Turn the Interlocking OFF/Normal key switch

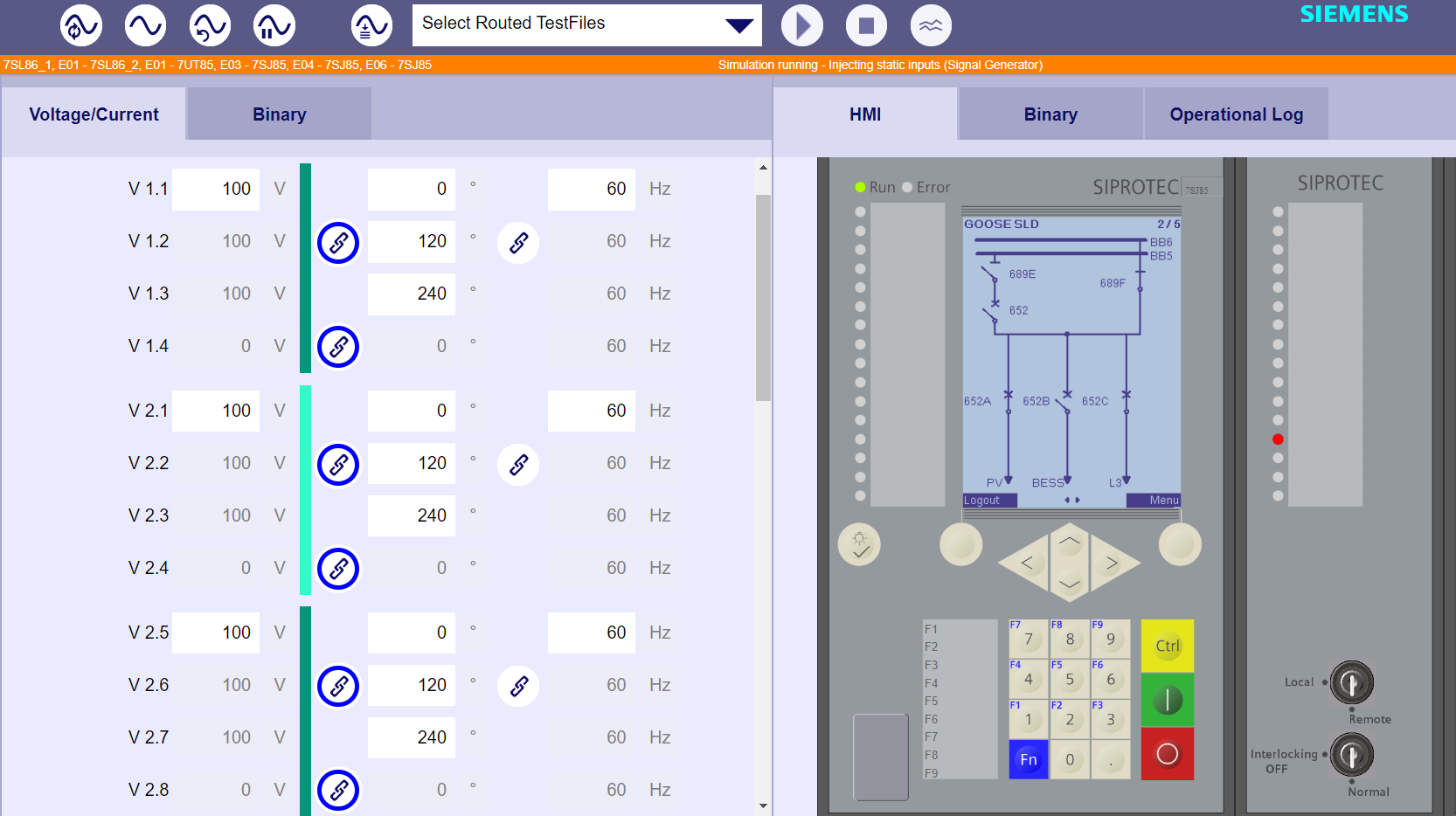(x=1351, y=755)
